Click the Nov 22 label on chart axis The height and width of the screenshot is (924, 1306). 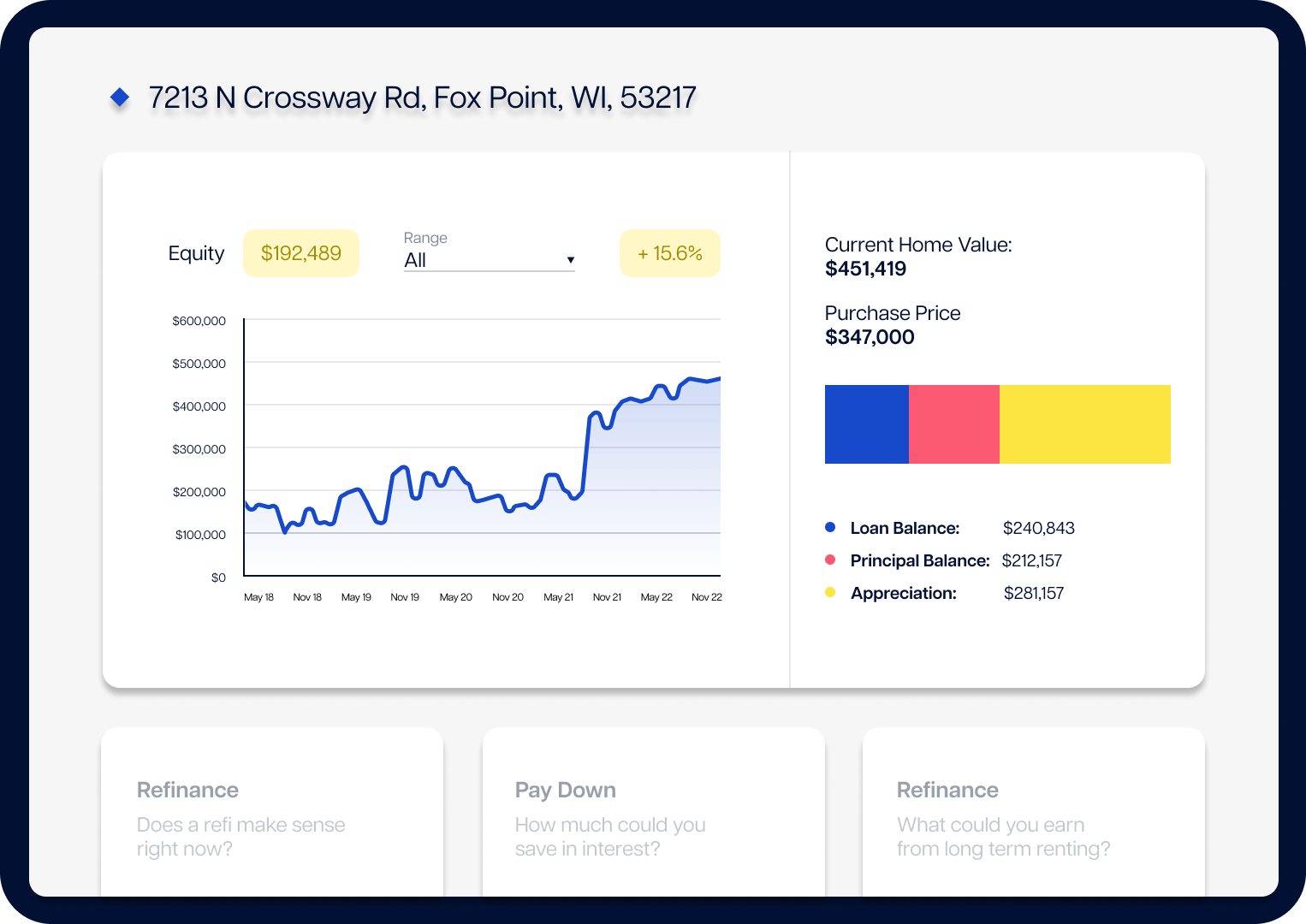pyautogui.click(x=706, y=597)
